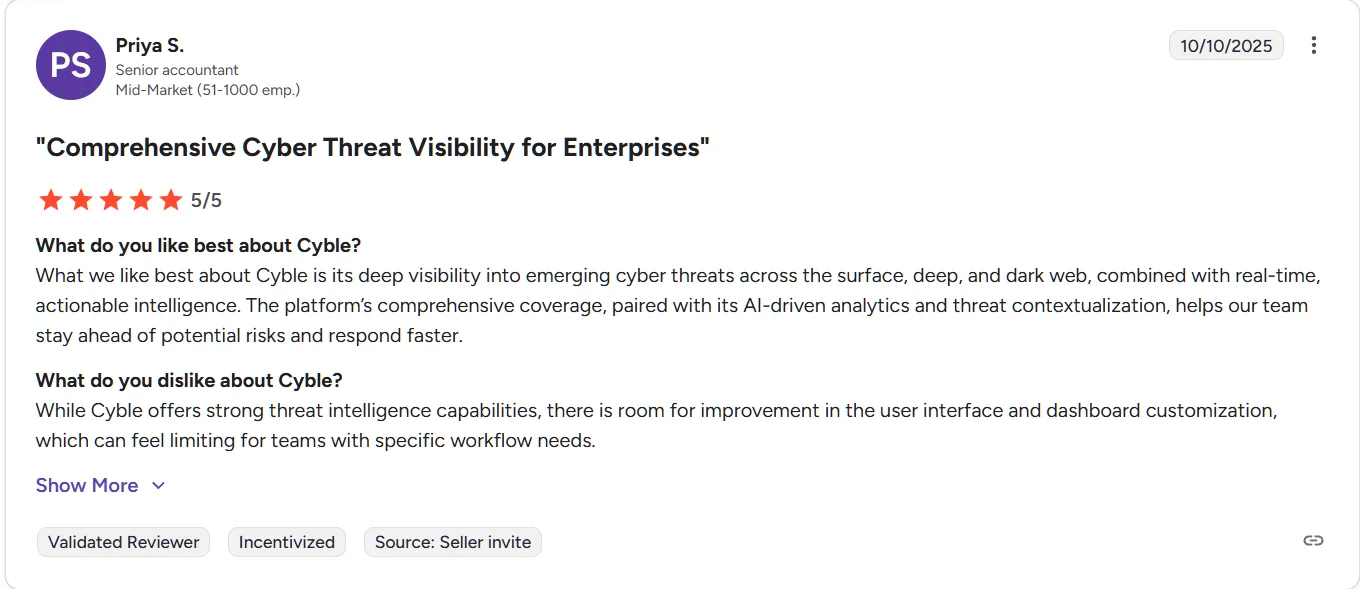Screen dimensions: 1360x589
Task: Open the three-dot review options menu
Action: (x=1314, y=45)
